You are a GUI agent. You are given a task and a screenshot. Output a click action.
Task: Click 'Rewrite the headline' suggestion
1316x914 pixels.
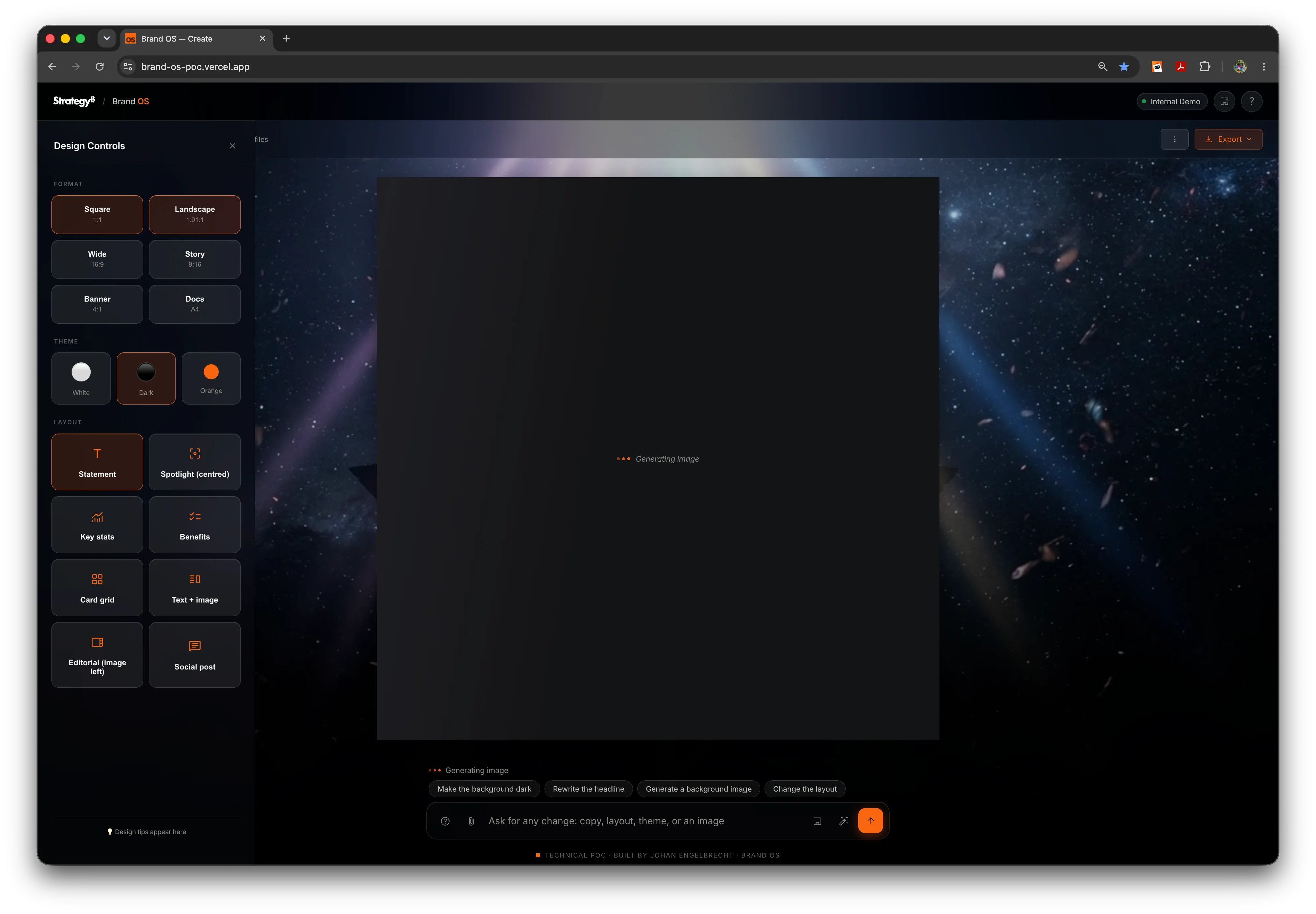pos(588,789)
